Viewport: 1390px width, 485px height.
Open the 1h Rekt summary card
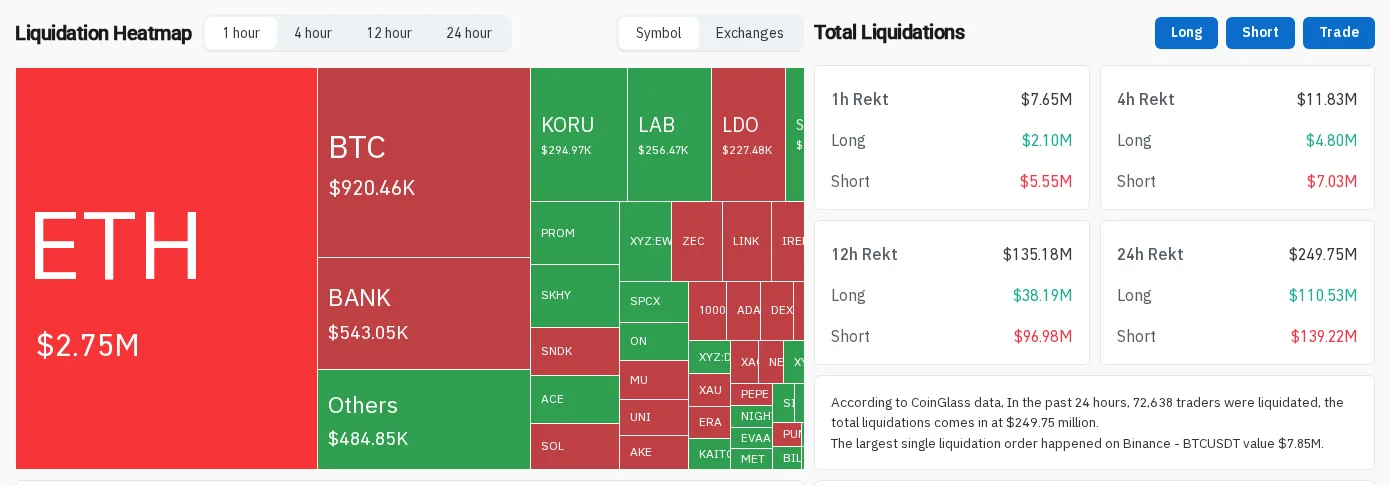coord(951,138)
